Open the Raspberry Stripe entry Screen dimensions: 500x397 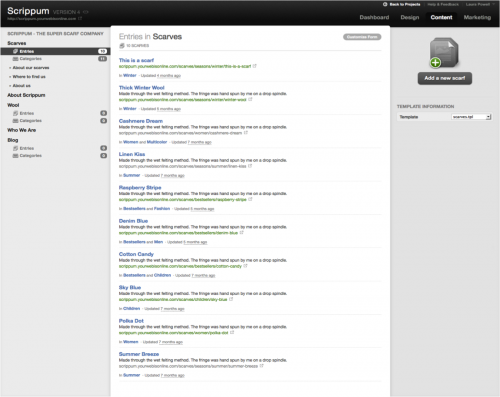point(140,188)
